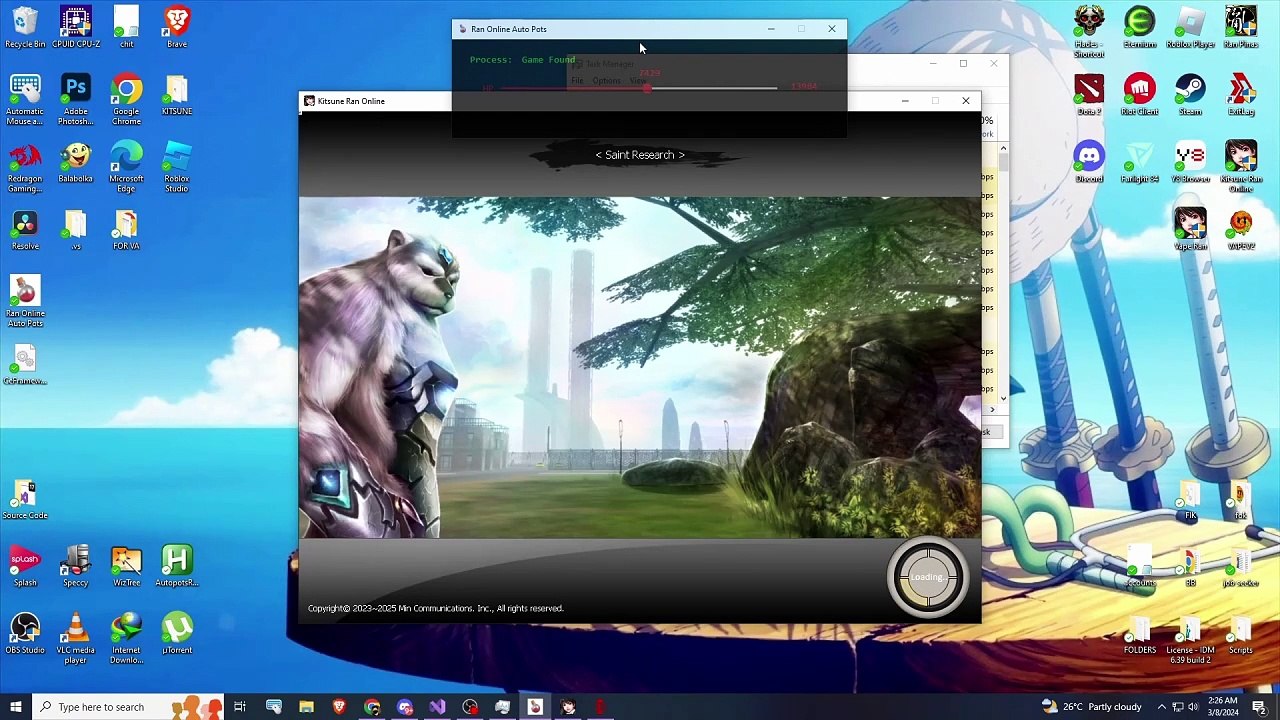Open the Windows Start menu

pos(15,707)
